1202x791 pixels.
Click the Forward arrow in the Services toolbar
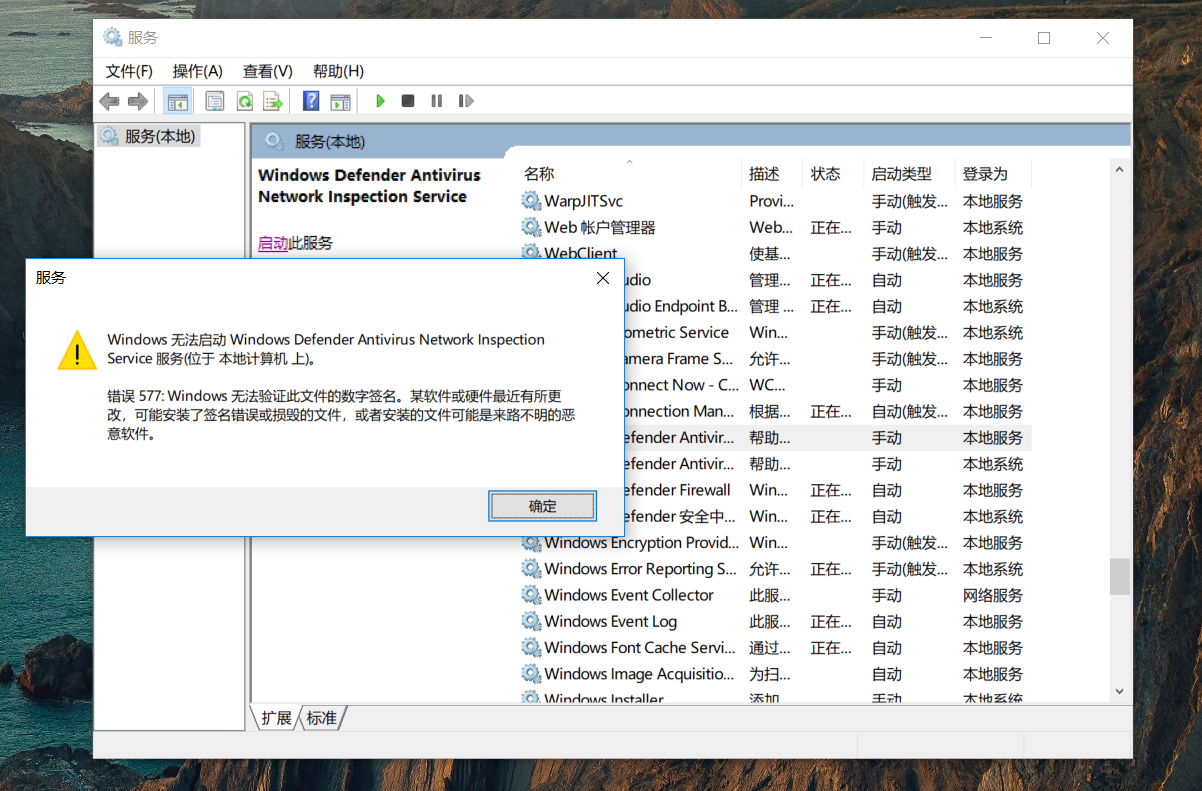[x=138, y=101]
